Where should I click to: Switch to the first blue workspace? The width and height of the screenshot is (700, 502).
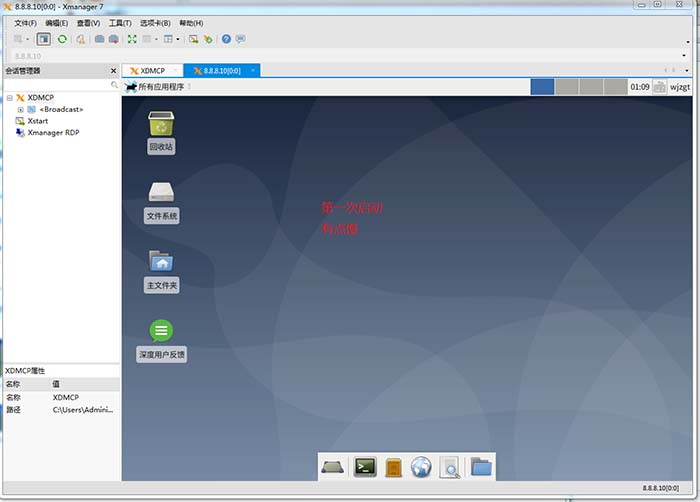click(542, 87)
